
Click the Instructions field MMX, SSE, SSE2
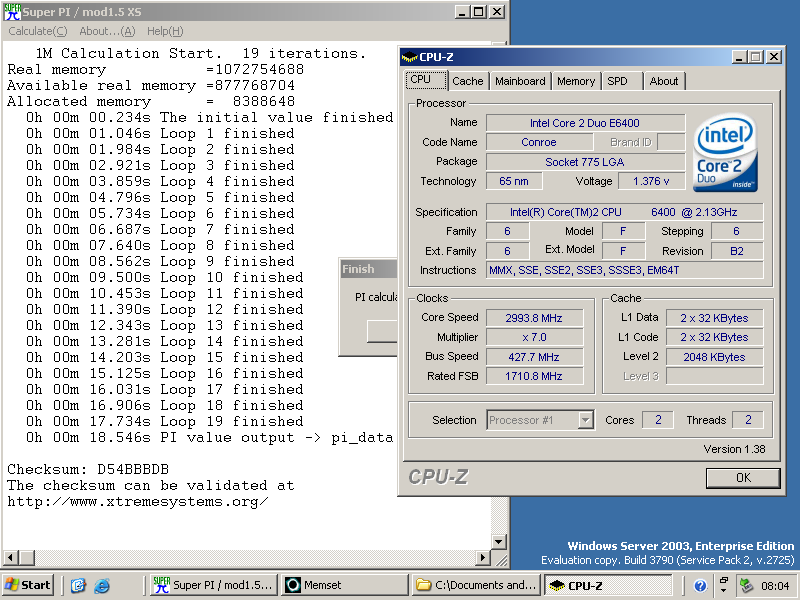click(624, 270)
